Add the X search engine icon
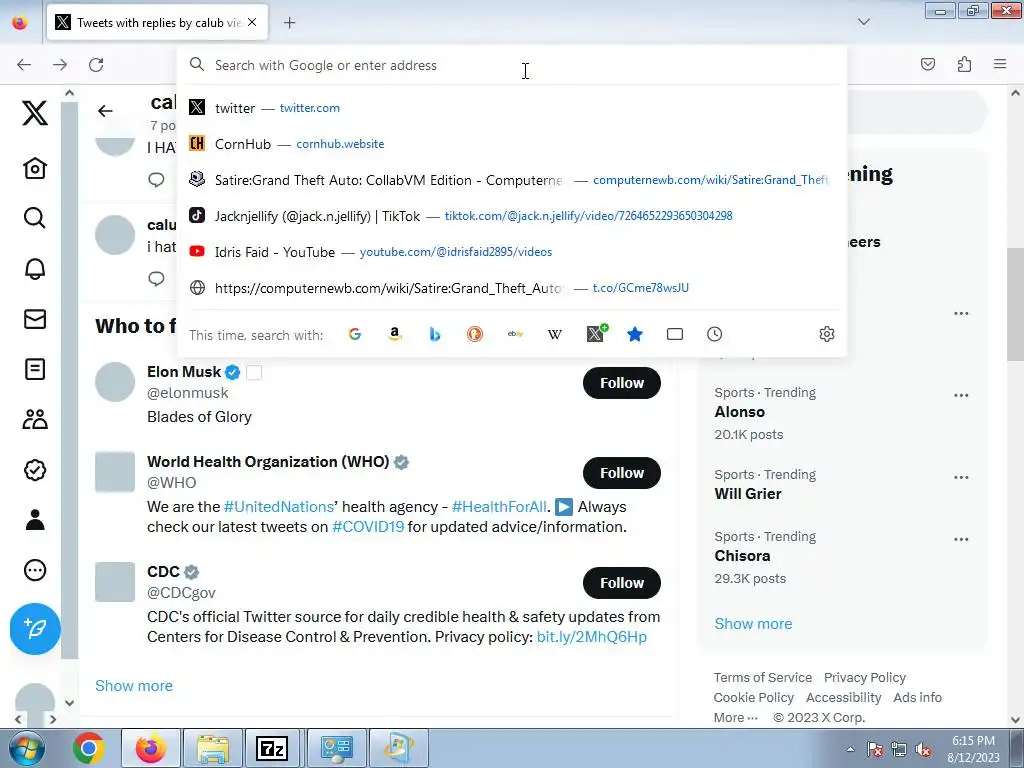Image resolution: width=1024 pixels, height=768 pixels. click(x=596, y=334)
